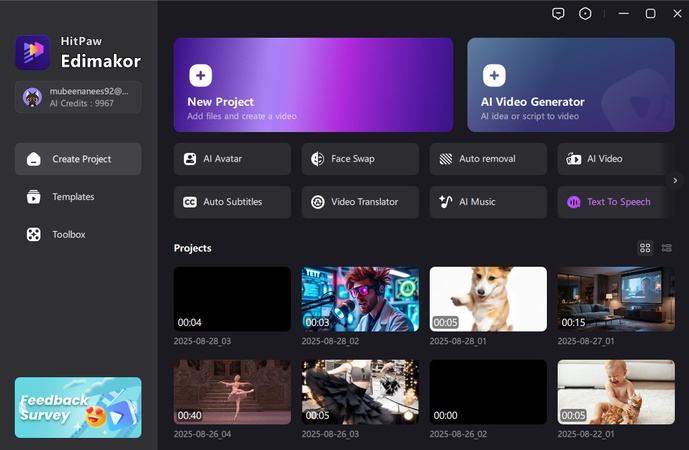
Task: Open the hexagon settings icon in title bar
Action: (585, 14)
